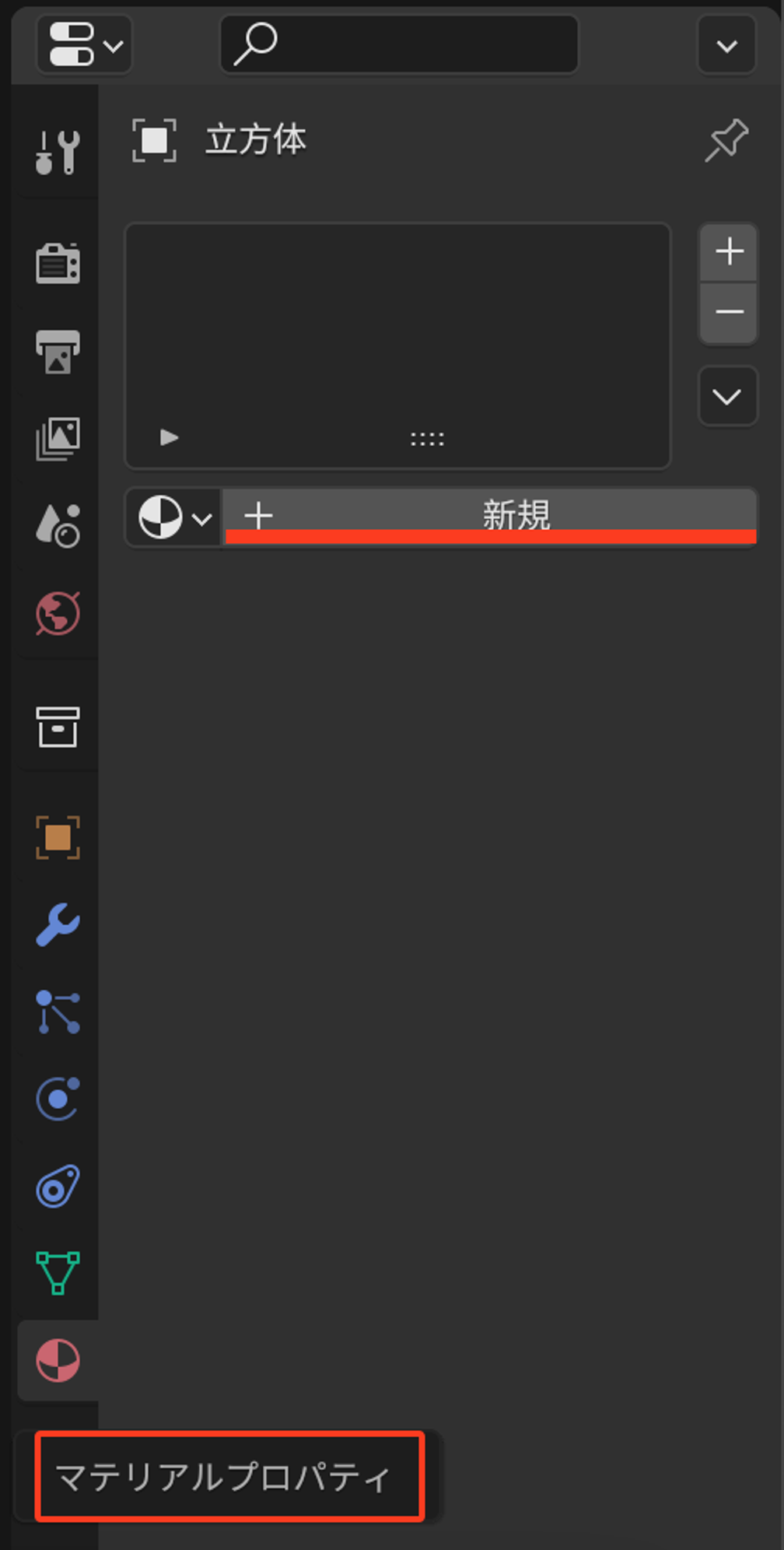784x1550 pixels.
Task: Open the World properties tab
Action: pos(58,614)
